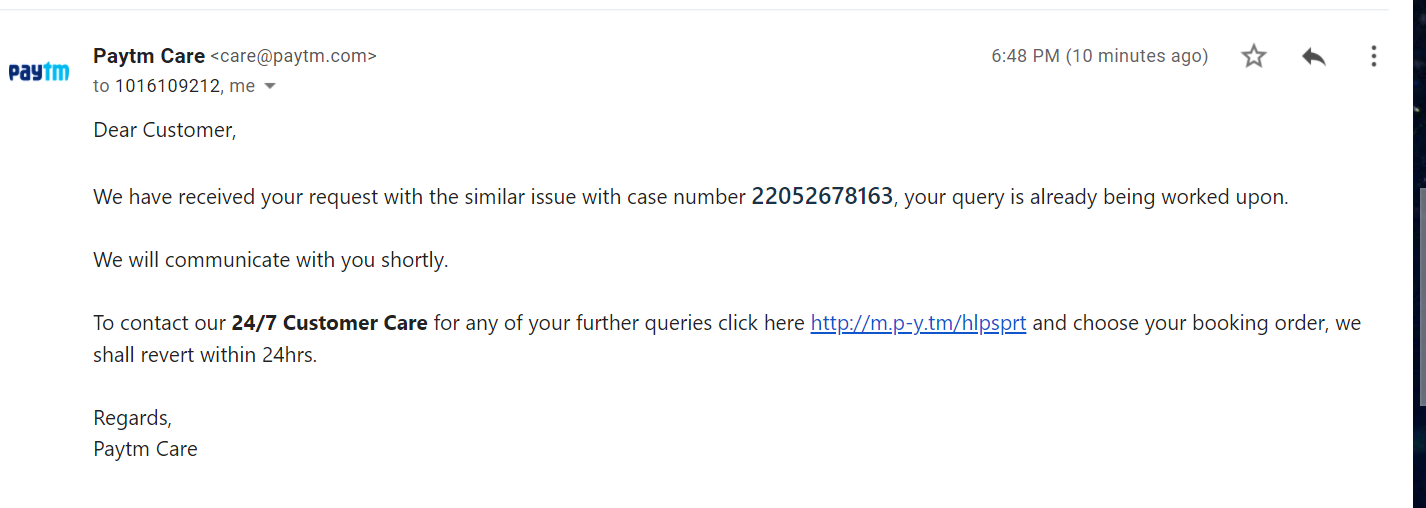1426x508 pixels.
Task: Expand recipient details arrow beside 'me'
Action: coord(269,87)
